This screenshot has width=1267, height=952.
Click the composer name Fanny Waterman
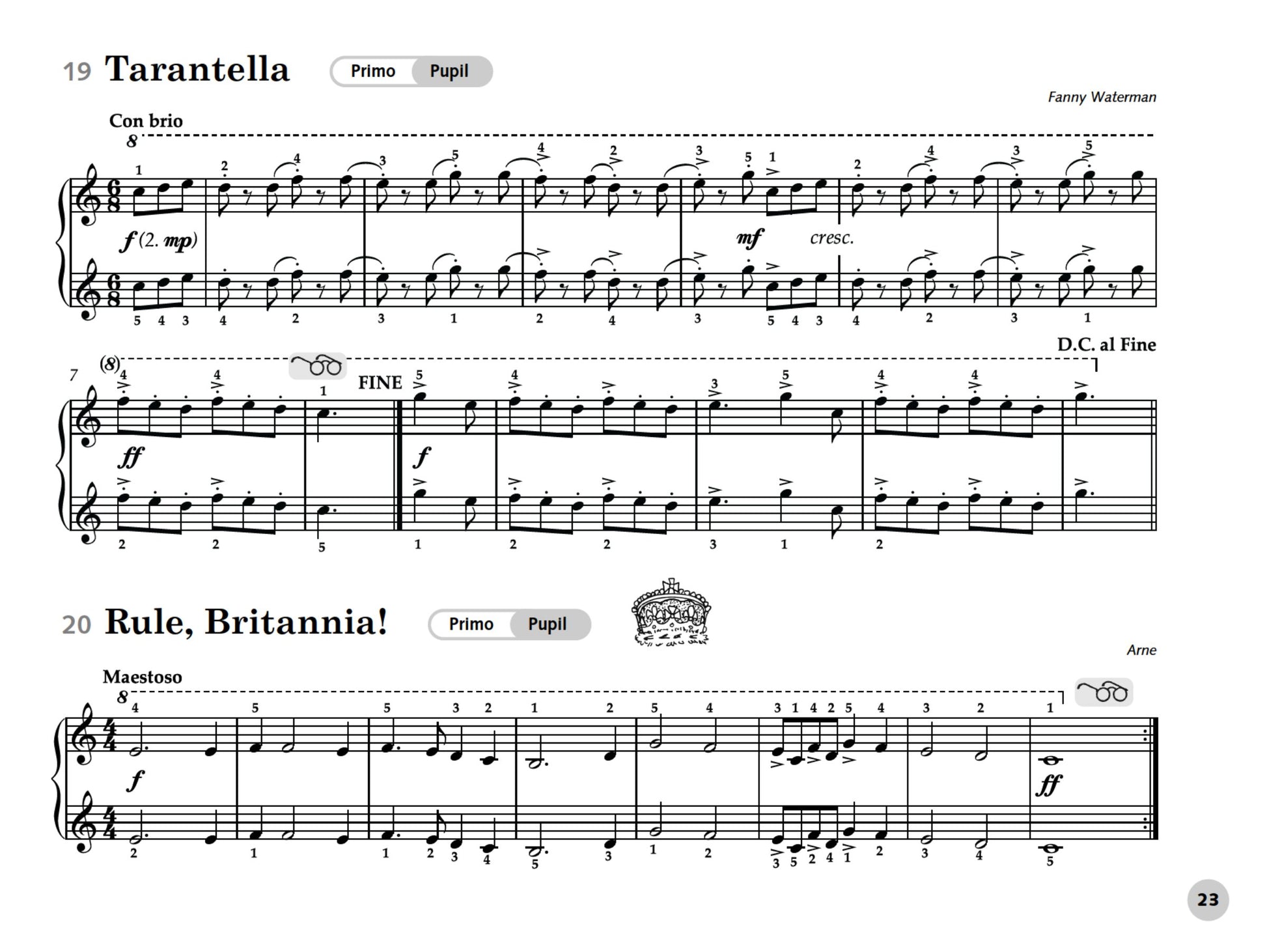(x=1102, y=97)
